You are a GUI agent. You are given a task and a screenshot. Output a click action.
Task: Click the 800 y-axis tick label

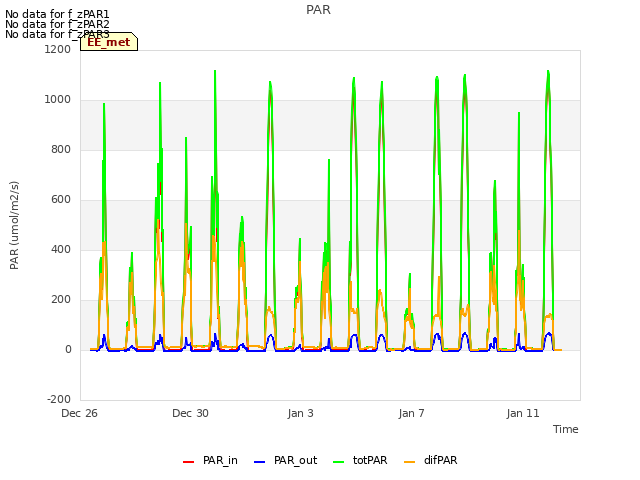pyautogui.click(x=61, y=149)
